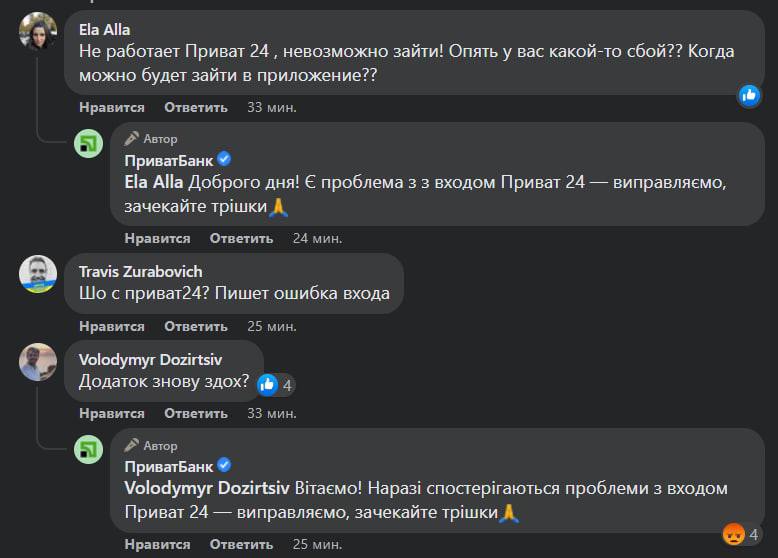Click Volodymyr Dozirtsiv's profile avatar

pos(37,361)
